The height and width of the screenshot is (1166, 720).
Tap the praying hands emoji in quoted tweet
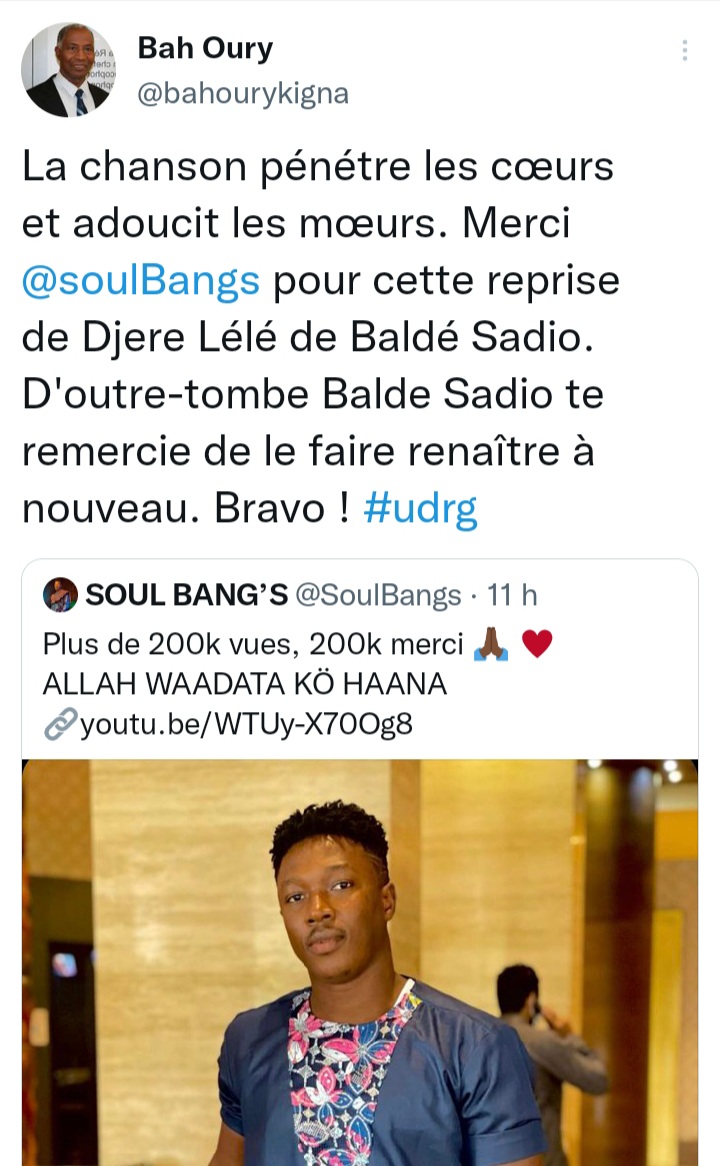coord(491,644)
